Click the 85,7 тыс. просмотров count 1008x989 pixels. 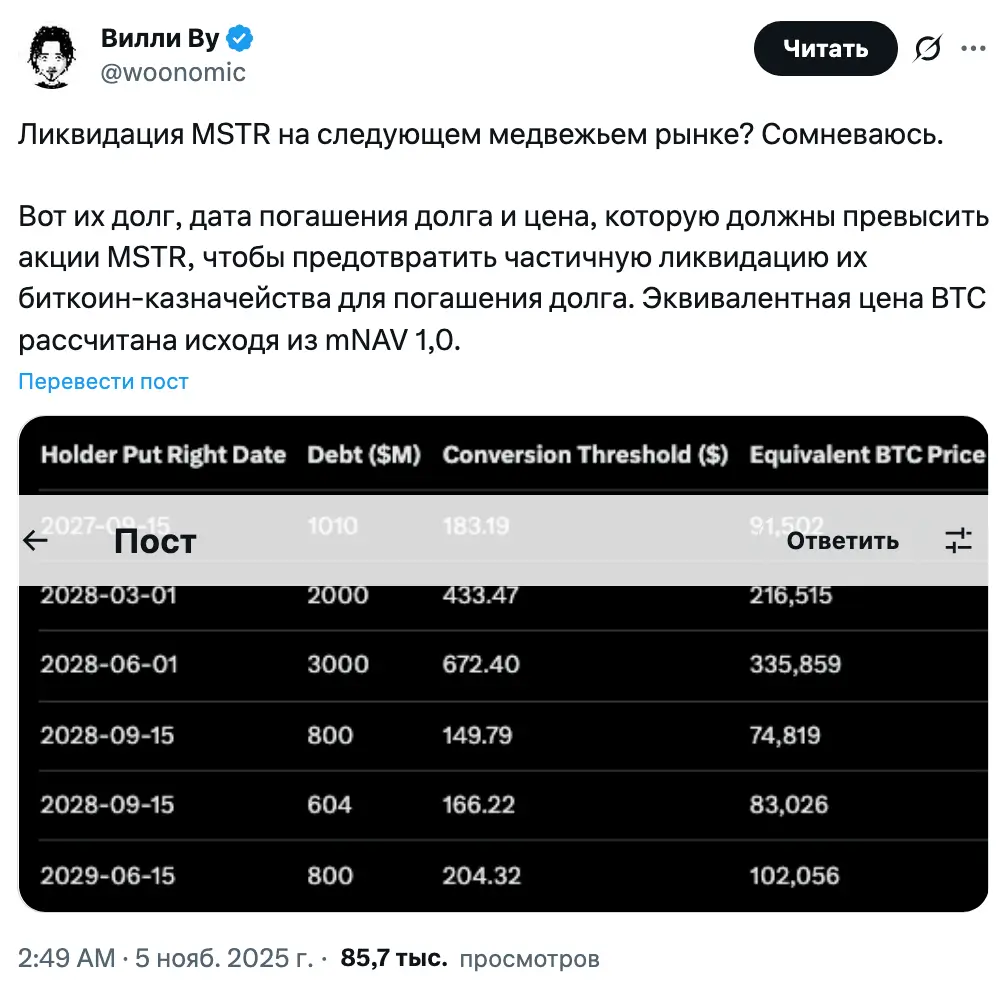pyautogui.click(x=470, y=958)
